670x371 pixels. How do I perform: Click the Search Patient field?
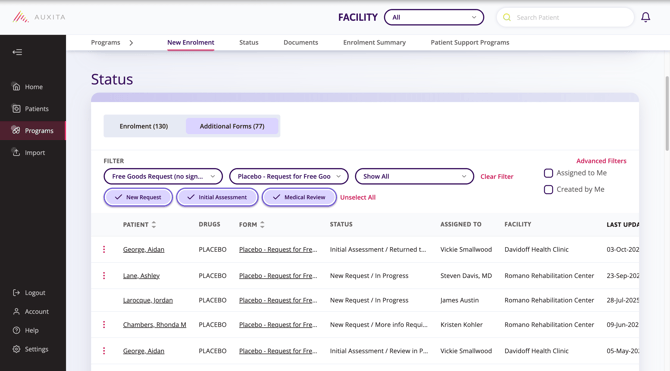(565, 18)
